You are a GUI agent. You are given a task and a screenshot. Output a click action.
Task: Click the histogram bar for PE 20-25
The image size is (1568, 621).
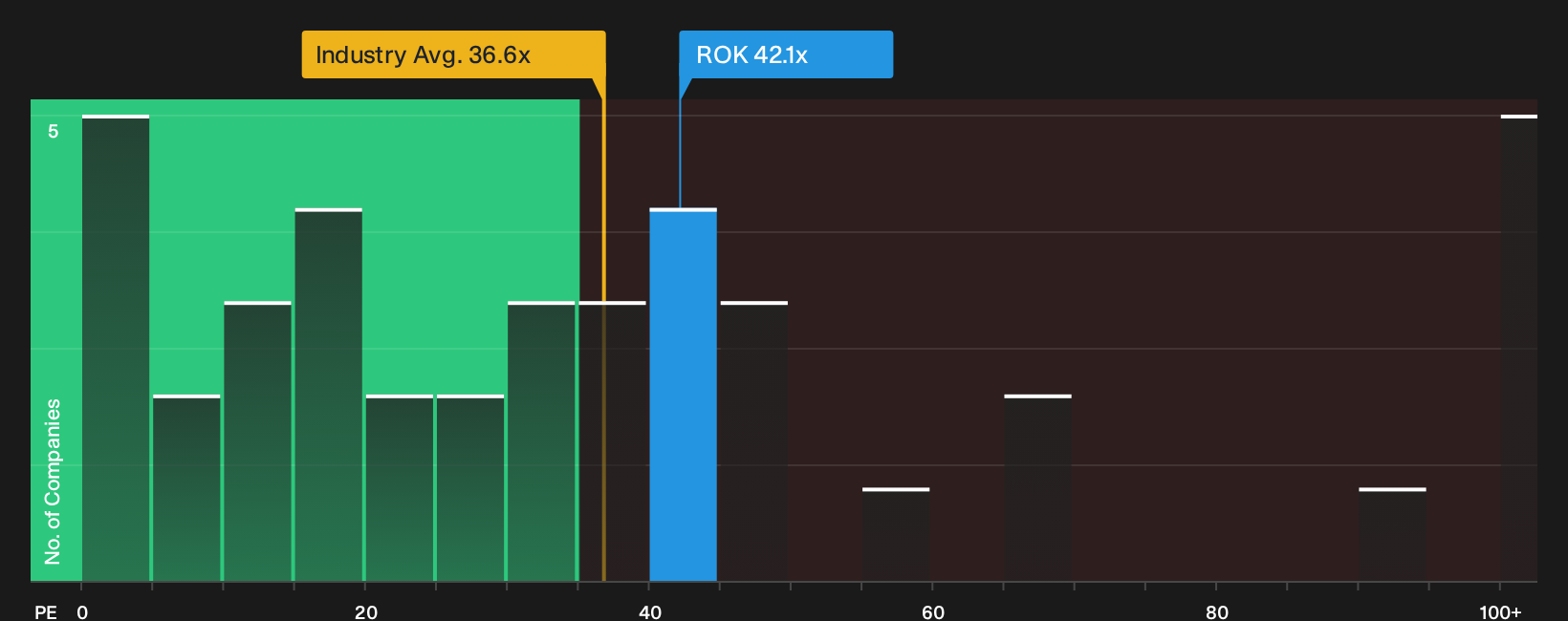400,487
